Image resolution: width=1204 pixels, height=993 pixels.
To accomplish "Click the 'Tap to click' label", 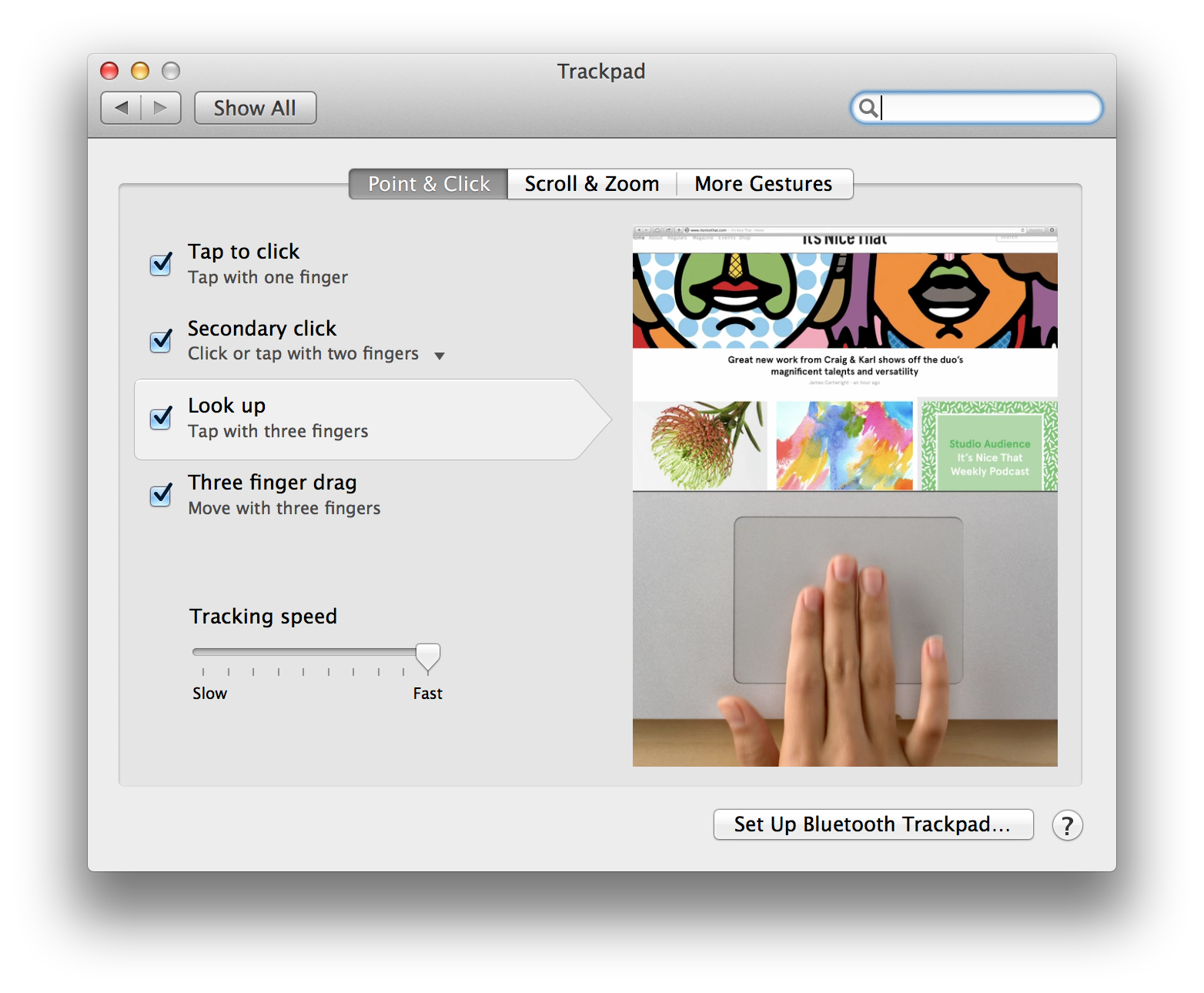I will pos(243,252).
